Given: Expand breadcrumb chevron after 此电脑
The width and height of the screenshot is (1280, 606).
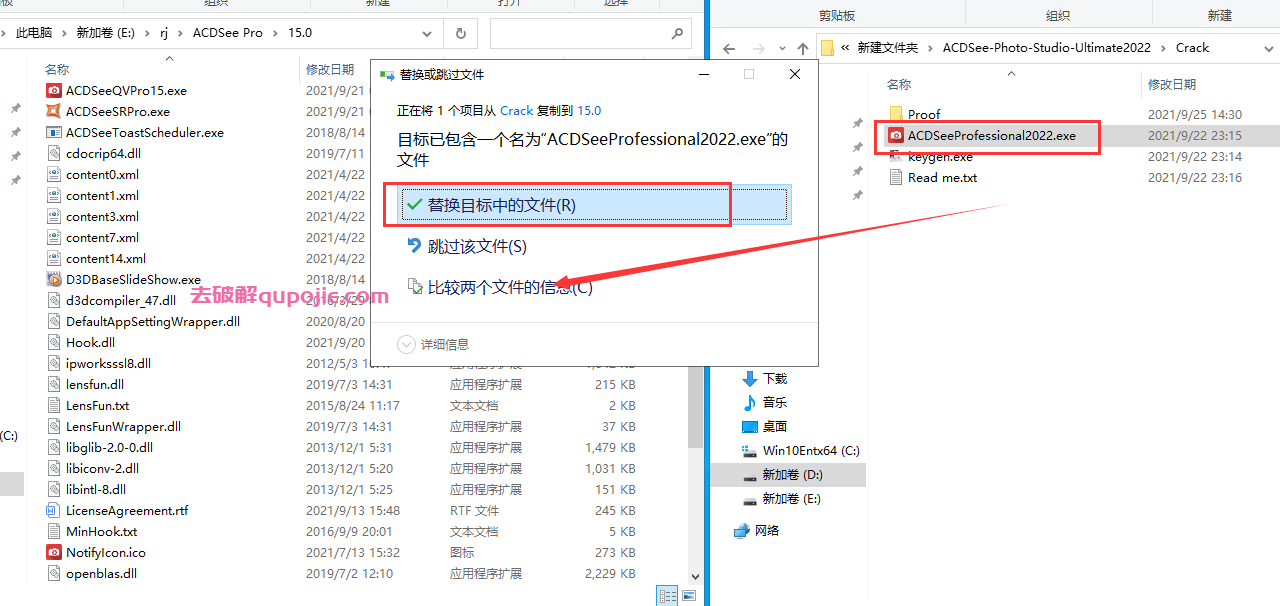Looking at the screenshot, I should click(64, 33).
